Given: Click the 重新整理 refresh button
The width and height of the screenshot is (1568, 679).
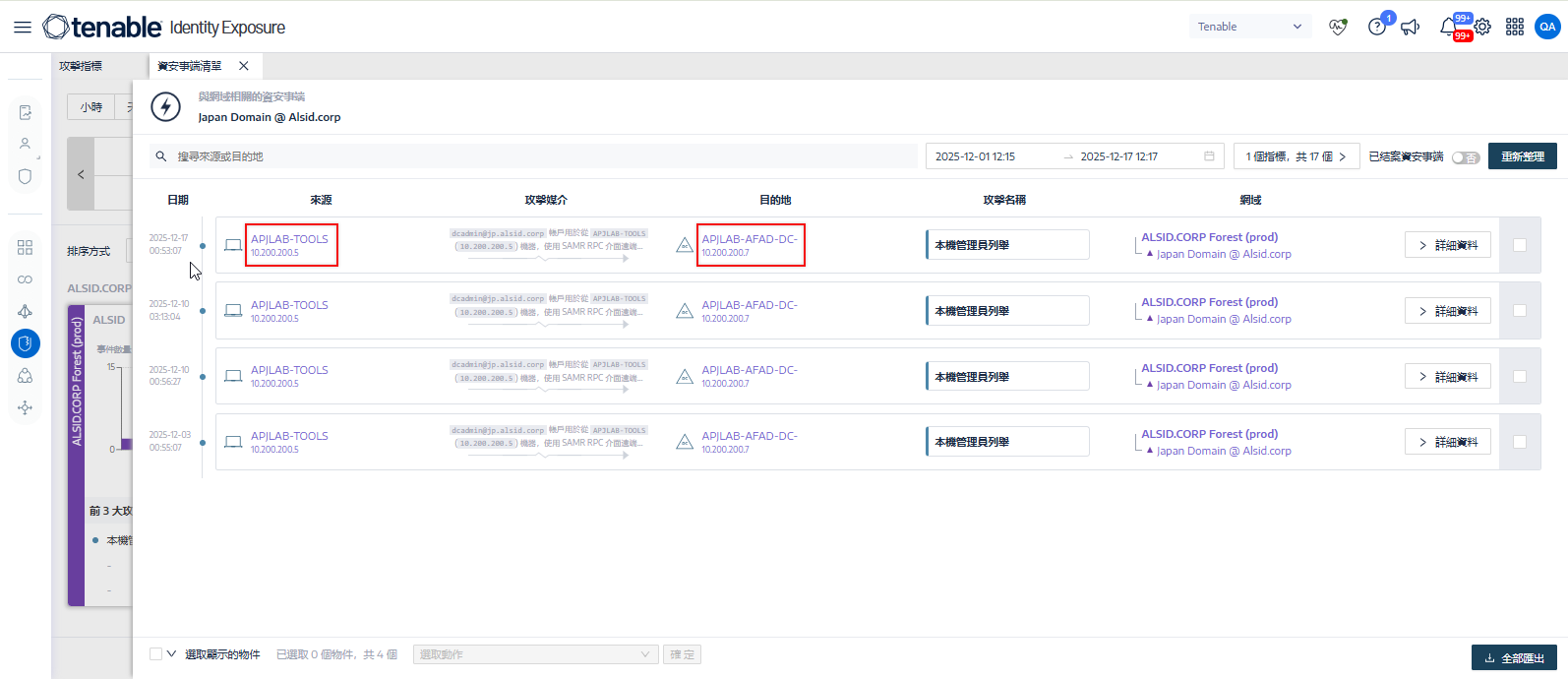Looking at the screenshot, I should pyautogui.click(x=1522, y=156).
